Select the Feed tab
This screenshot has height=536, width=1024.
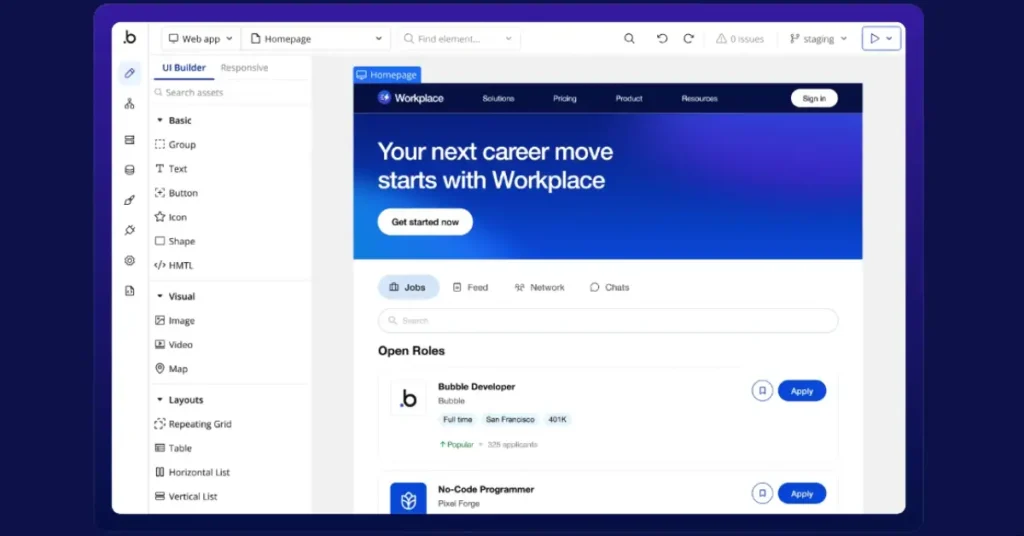click(470, 287)
